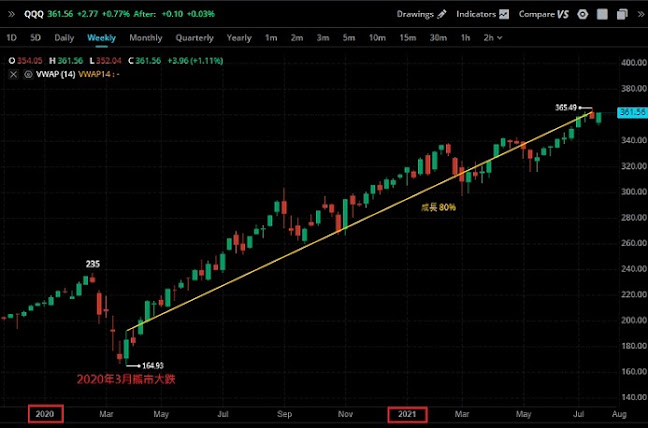
Task: Select the 1m interval
Action: [271, 38]
